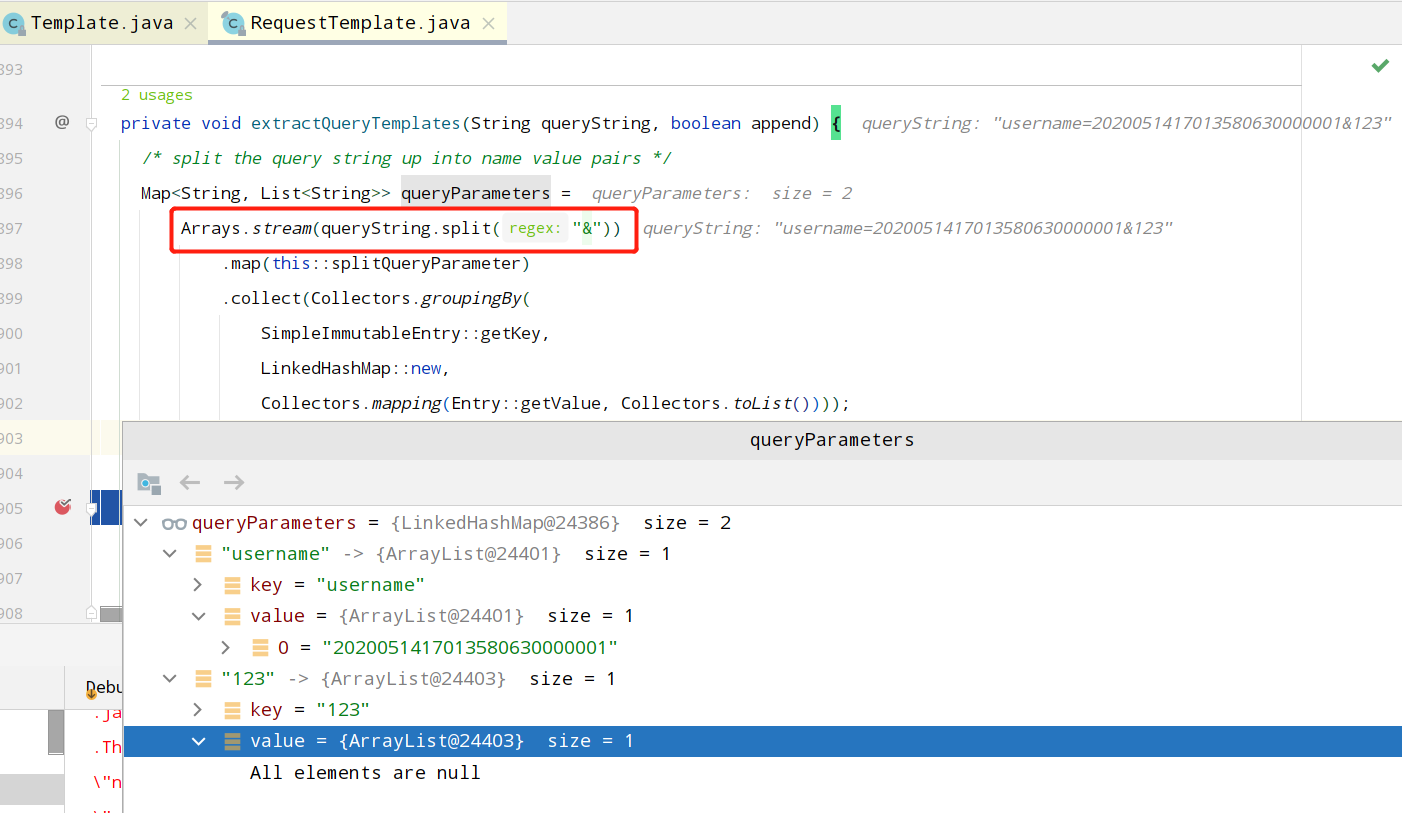
Task: Click the field icon next to key = "123"
Action: click(232, 709)
